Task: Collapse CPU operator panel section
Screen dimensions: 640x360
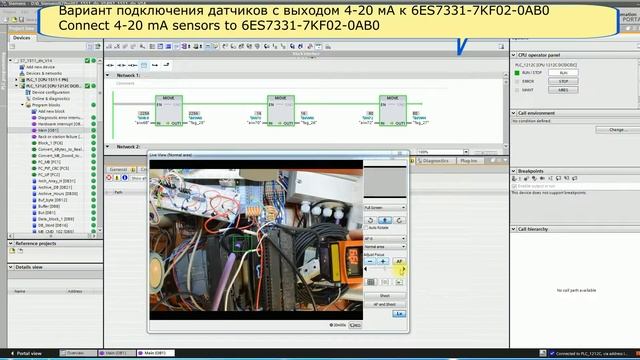Action: pos(513,55)
